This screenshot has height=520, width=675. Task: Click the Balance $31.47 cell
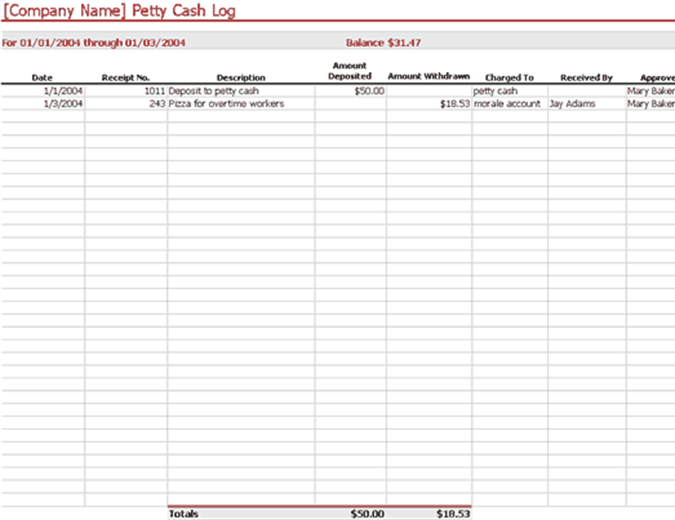383,43
